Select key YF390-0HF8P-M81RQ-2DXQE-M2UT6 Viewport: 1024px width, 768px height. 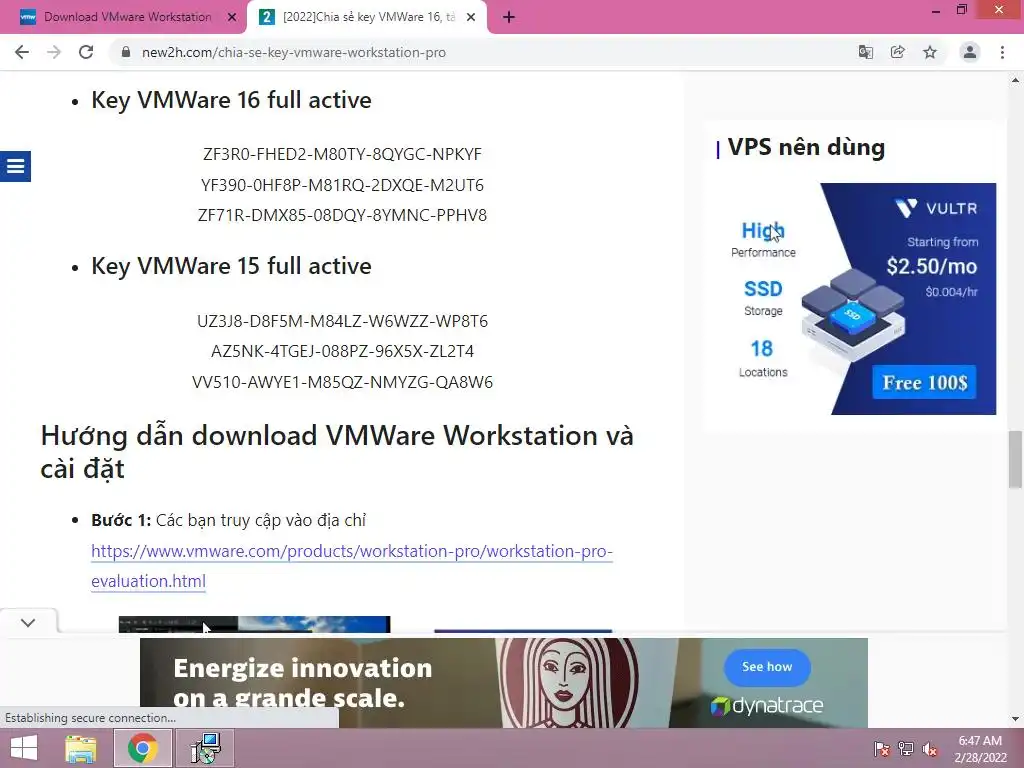pyautogui.click(x=342, y=185)
